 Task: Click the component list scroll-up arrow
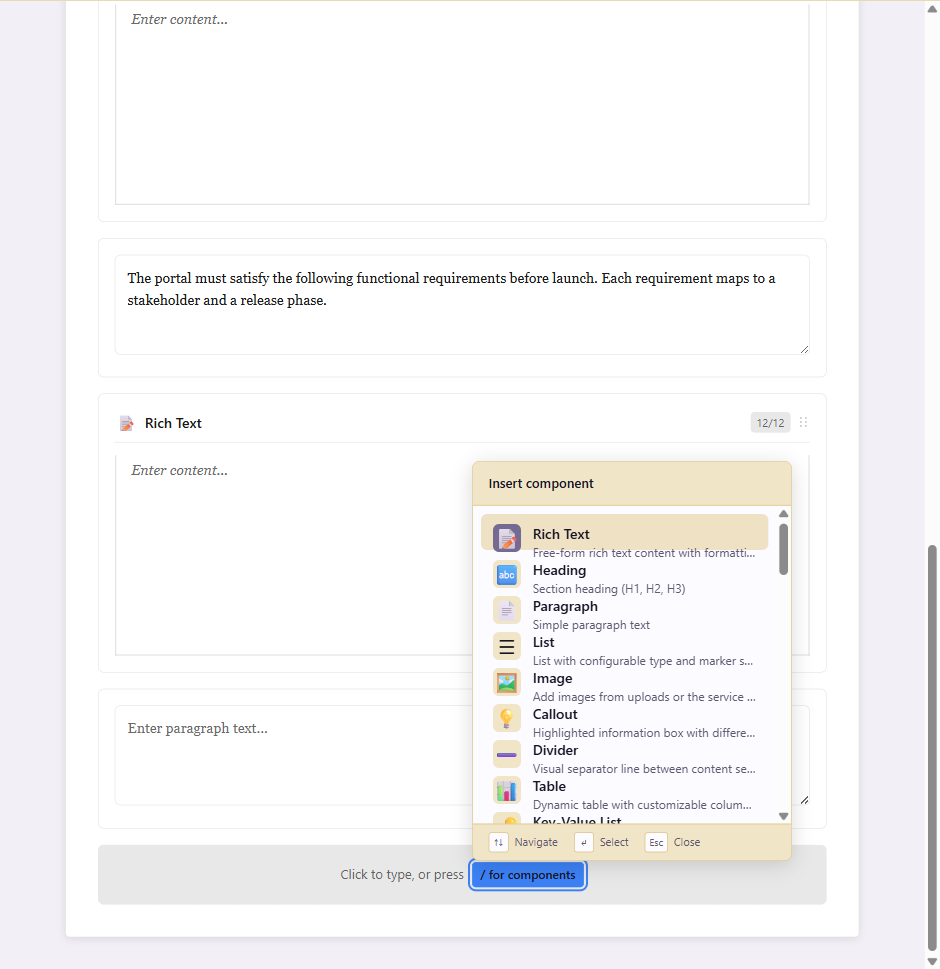[784, 514]
